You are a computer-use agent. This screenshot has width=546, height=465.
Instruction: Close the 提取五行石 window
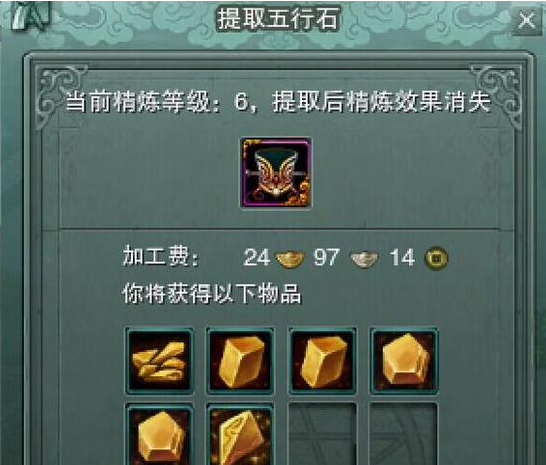click(526, 20)
